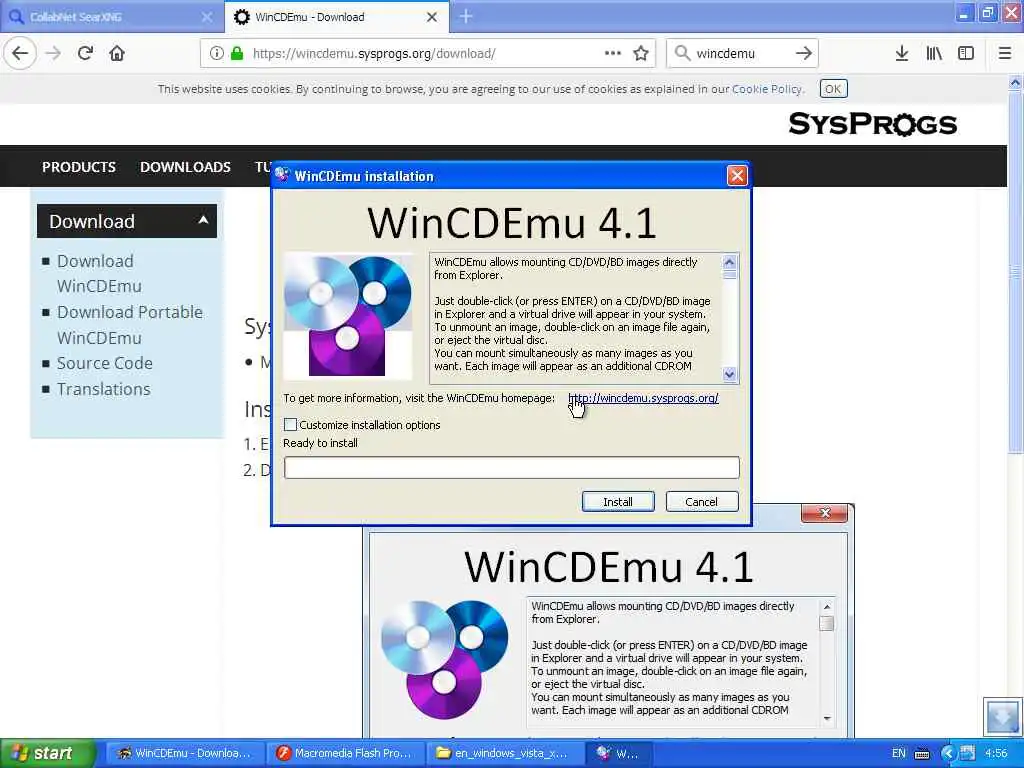1024x768 pixels.
Task: Close the WinCDEmu - Download tab
Action: pyautogui.click(x=432, y=17)
